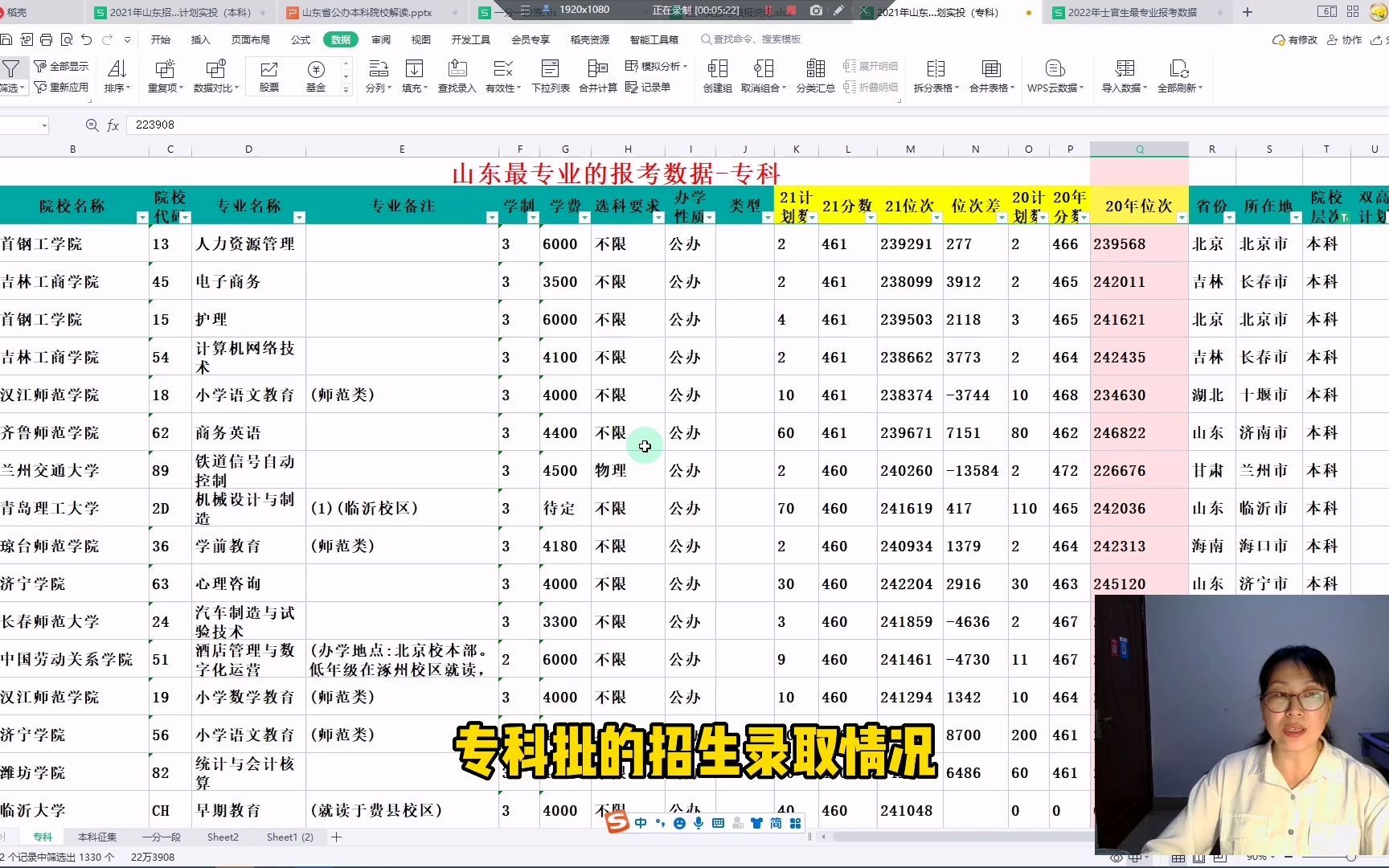Expand the data type gallery arrow

pos(346,90)
